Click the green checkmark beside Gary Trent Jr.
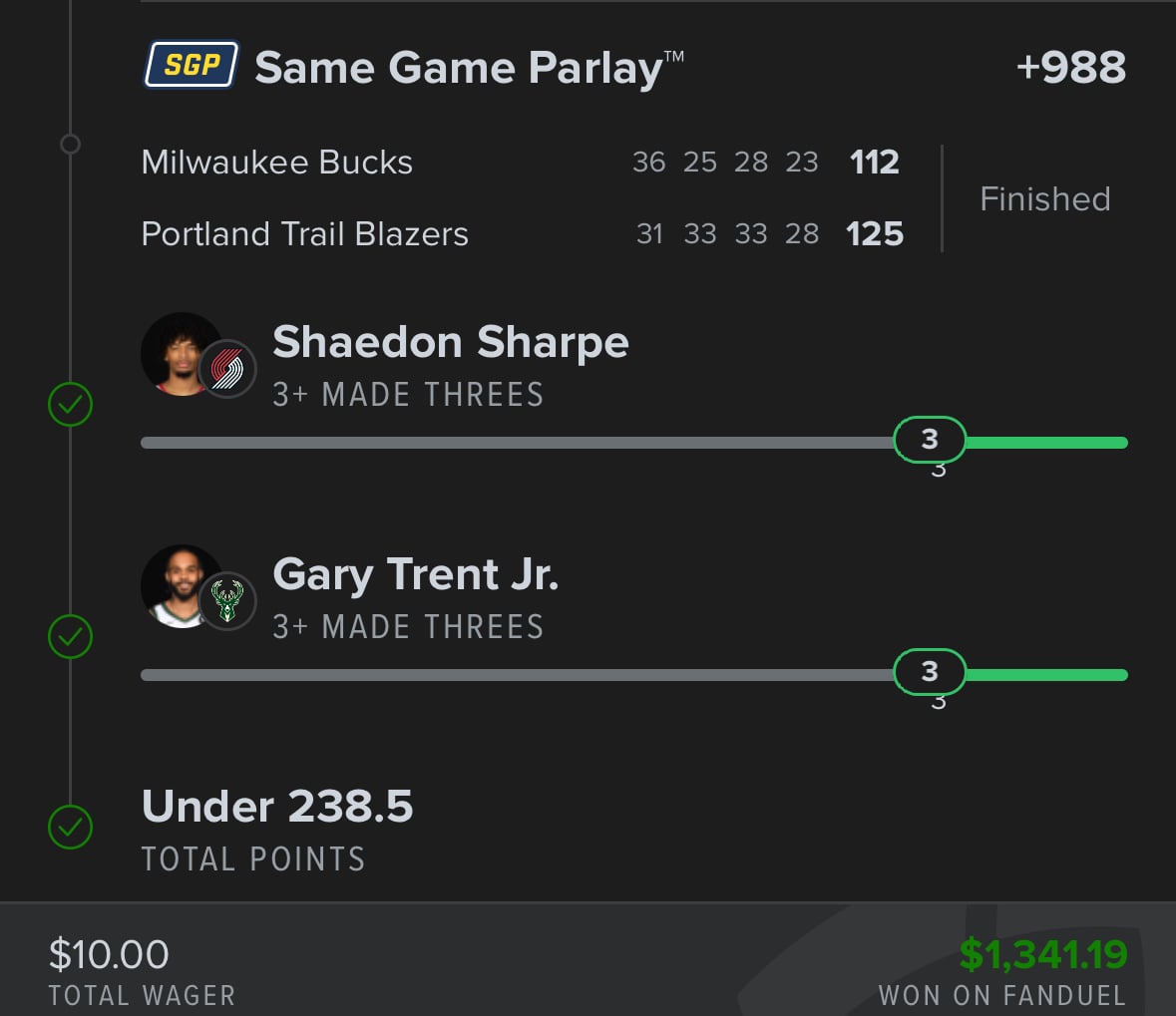1176x1016 pixels. [71, 636]
